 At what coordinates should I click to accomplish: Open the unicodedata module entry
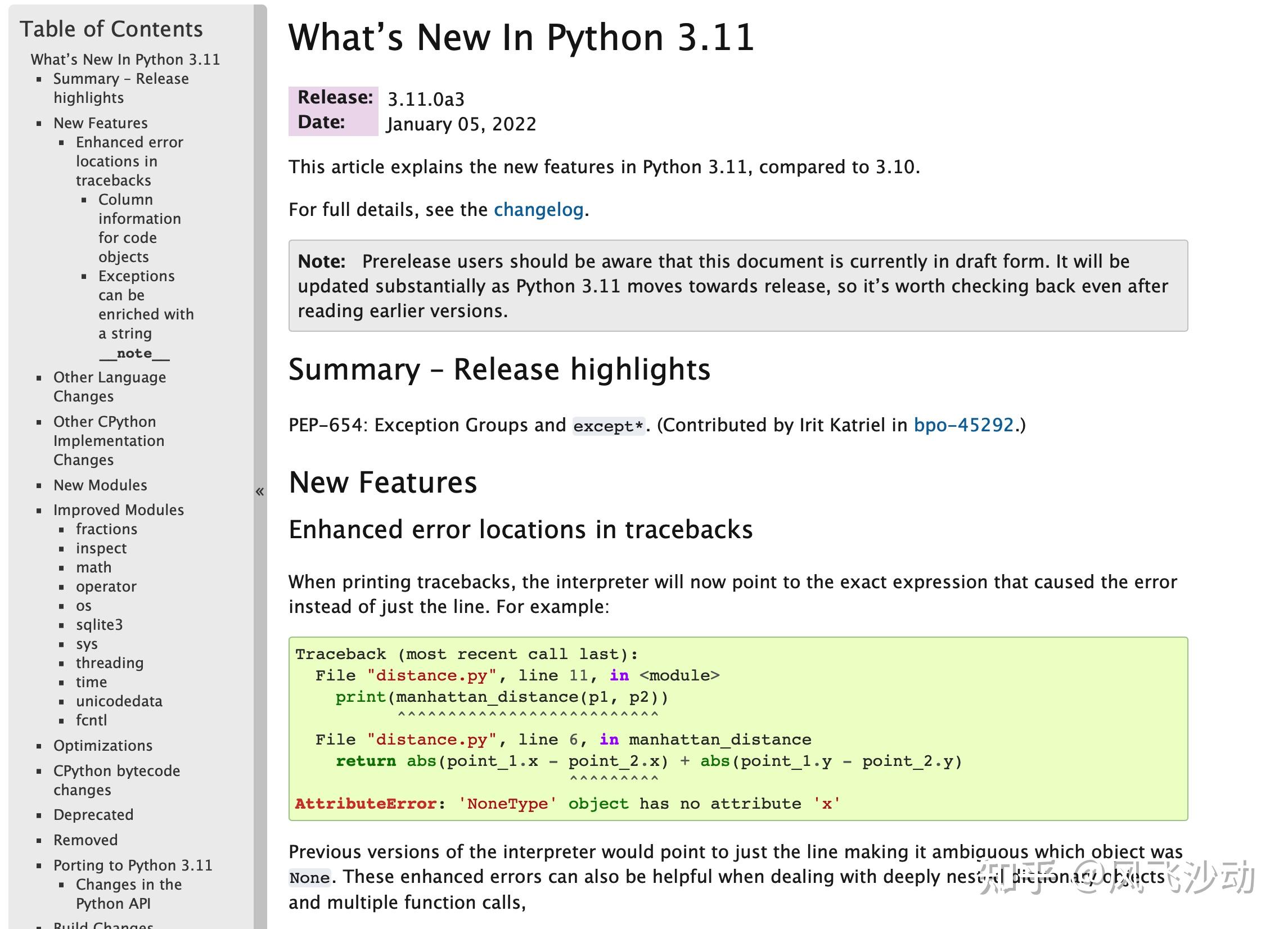119,701
